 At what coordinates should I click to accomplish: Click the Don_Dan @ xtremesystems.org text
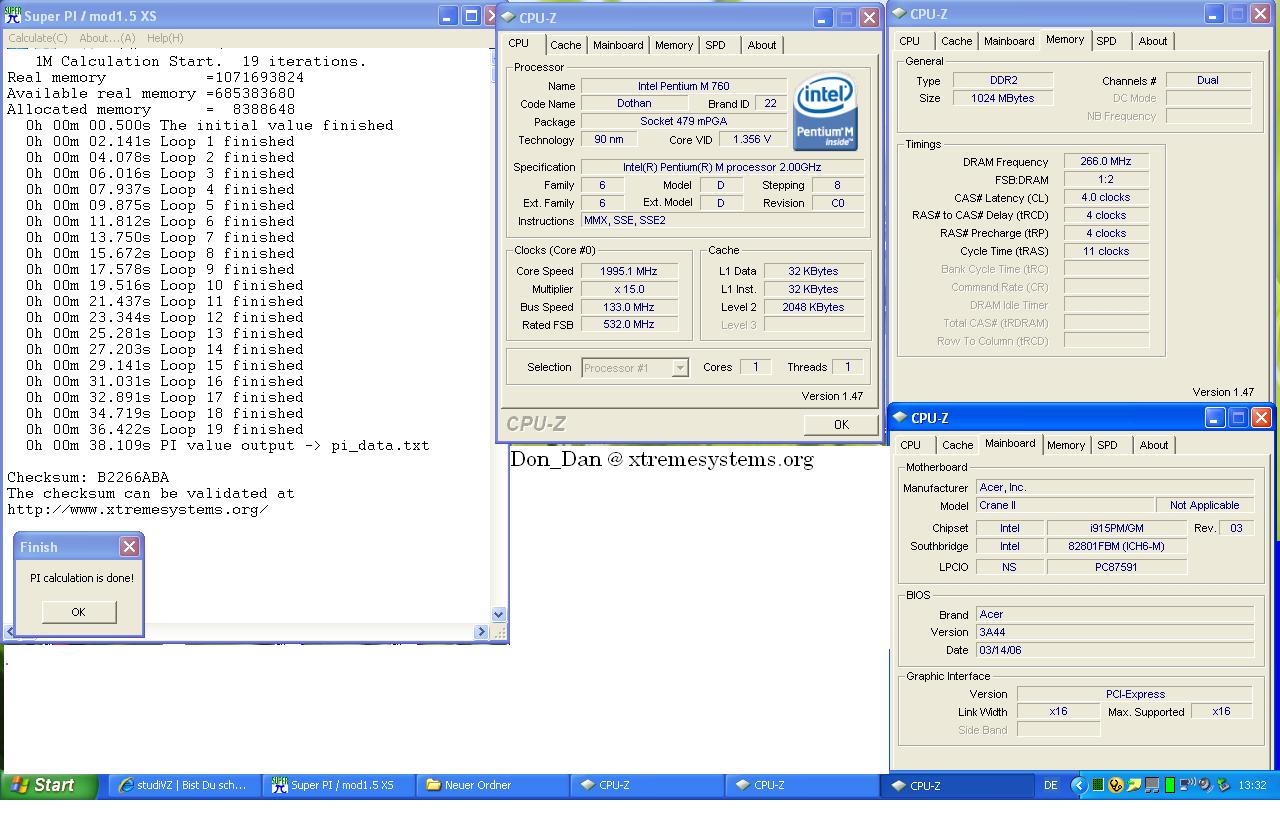click(662, 459)
